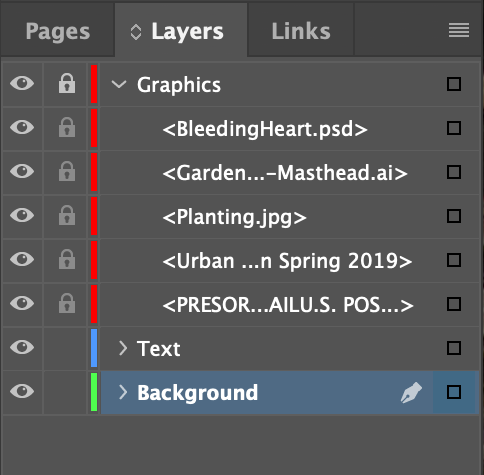Open the Layers panel hamburger menu
This screenshot has width=484, height=475.
(459, 30)
